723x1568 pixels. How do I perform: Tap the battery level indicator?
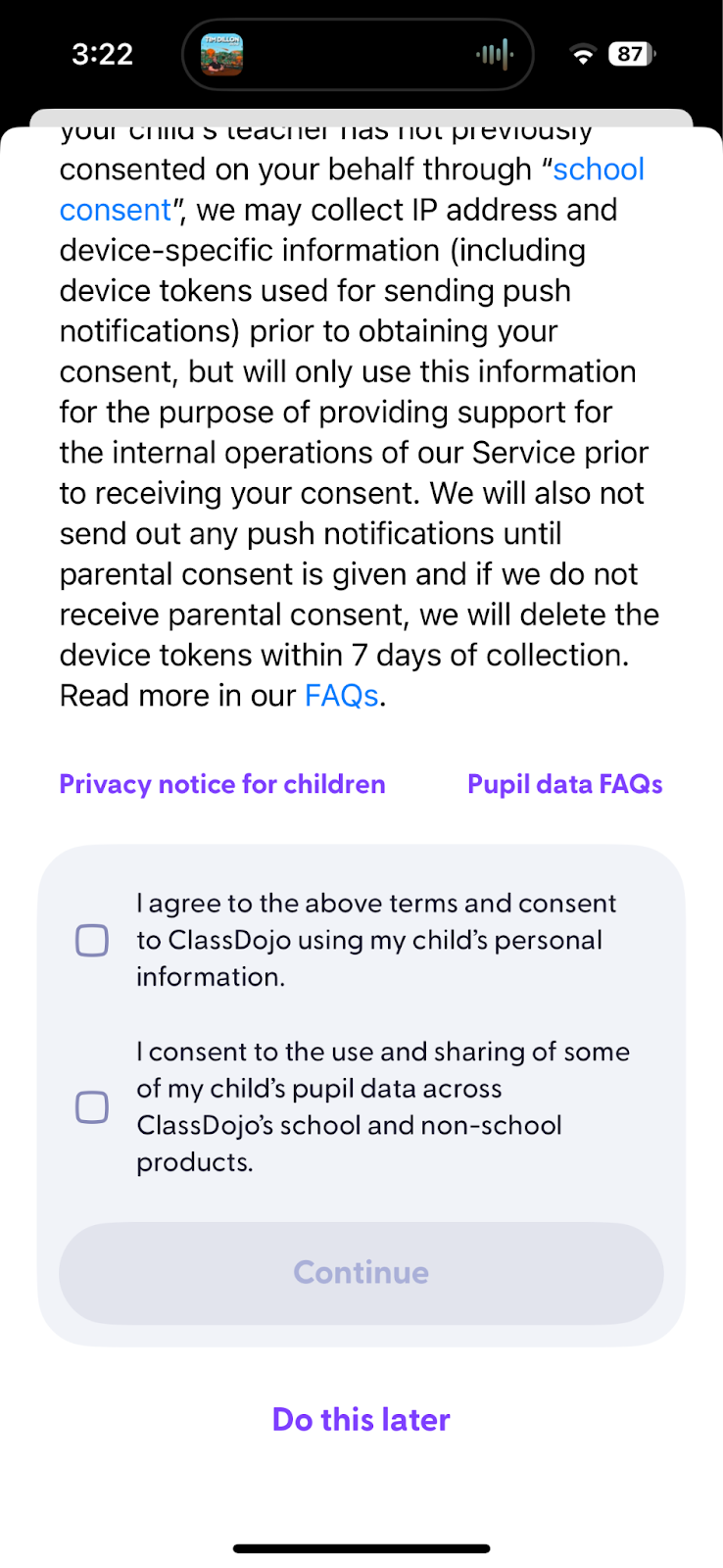632,54
